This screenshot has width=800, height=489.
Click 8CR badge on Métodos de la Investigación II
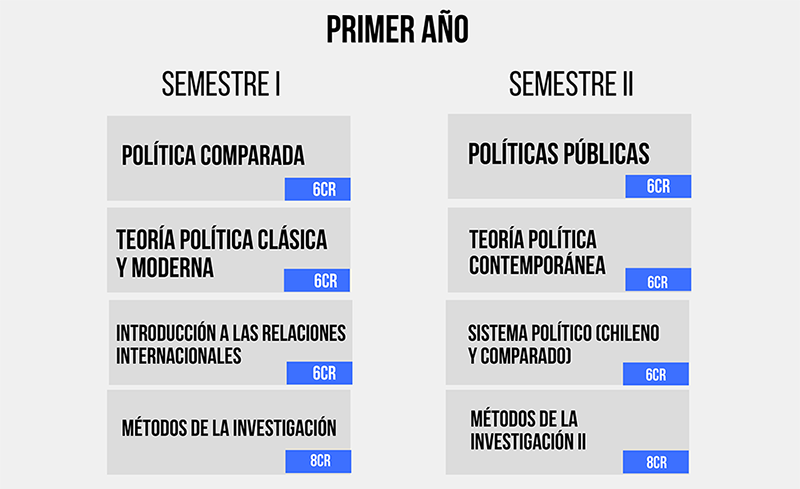pyautogui.click(x=656, y=462)
